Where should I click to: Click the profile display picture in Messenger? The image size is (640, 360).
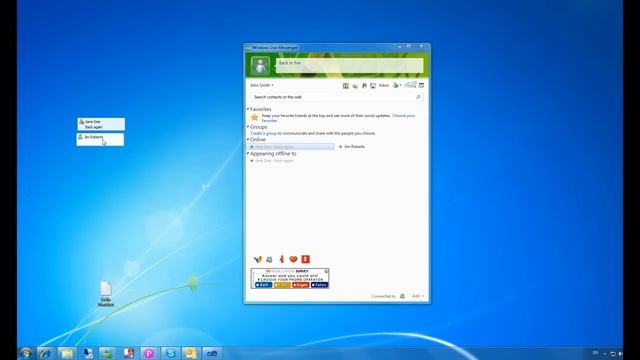260,65
